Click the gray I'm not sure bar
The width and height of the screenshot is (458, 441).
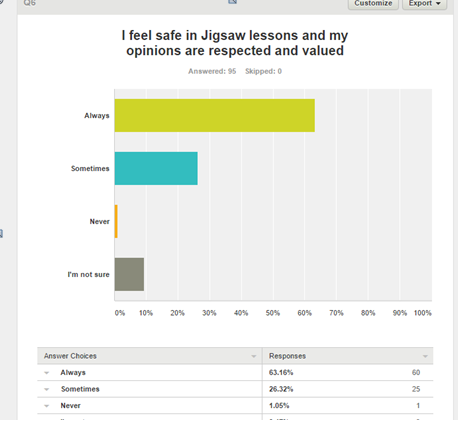tap(129, 274)
